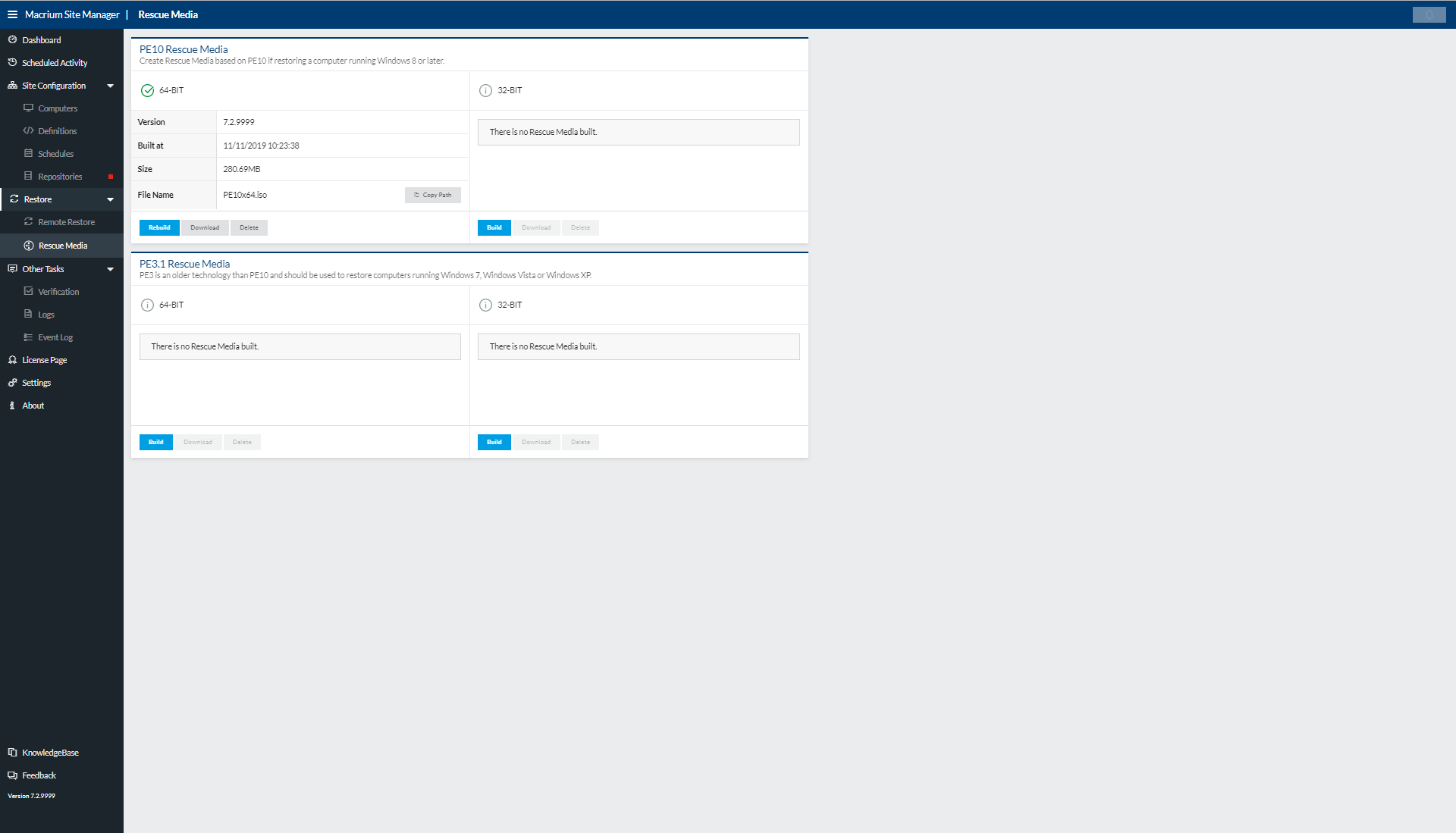Open the Definitions page

(57, 130)
